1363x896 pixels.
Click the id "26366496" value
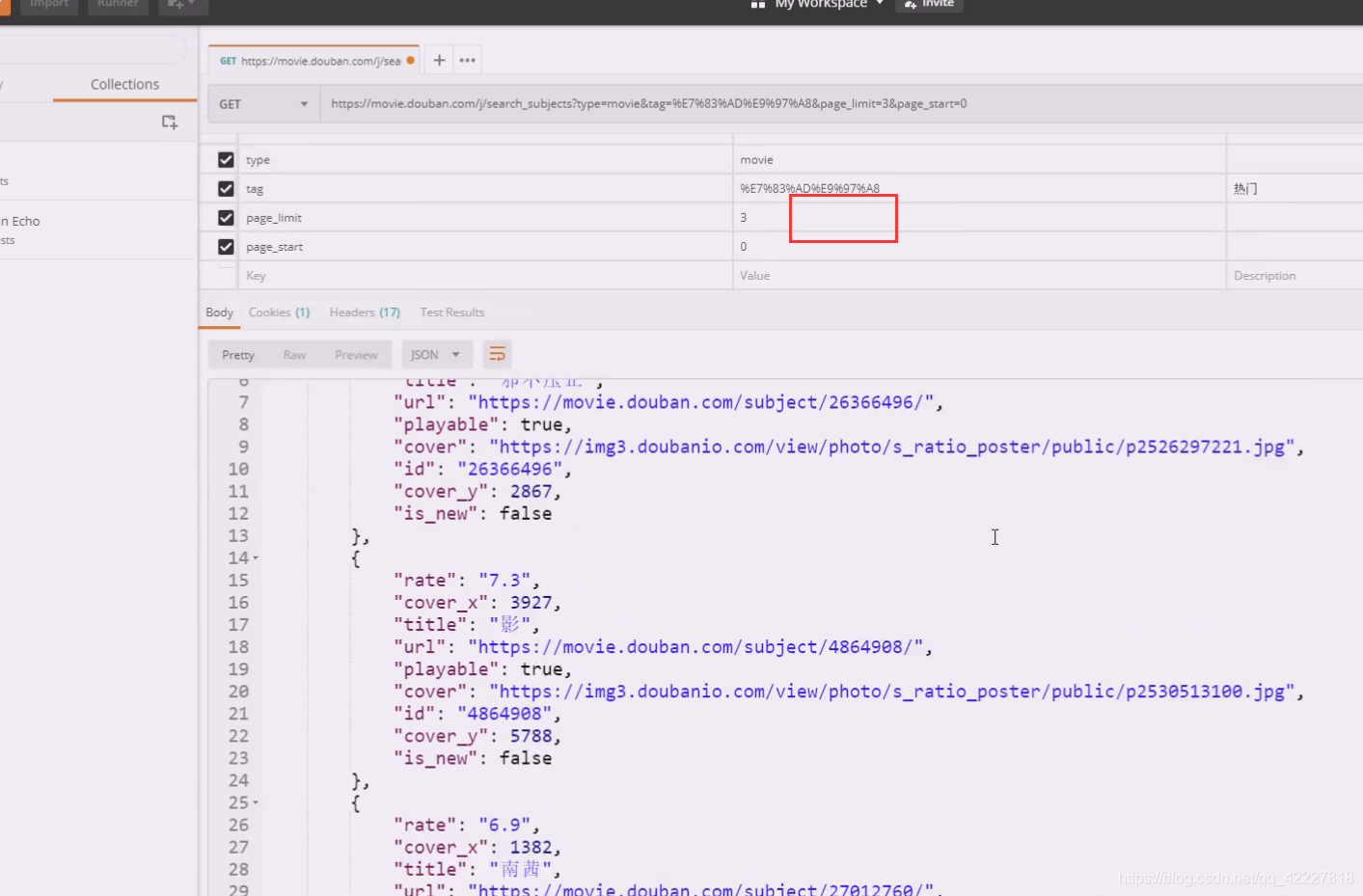pos(510,469)
